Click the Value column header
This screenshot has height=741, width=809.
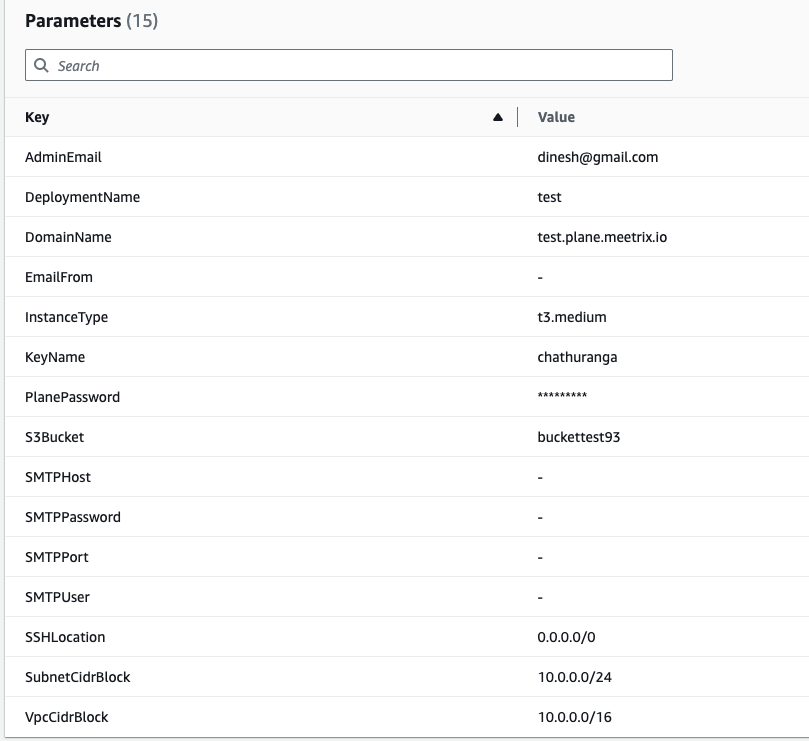[x=555, y=117]
